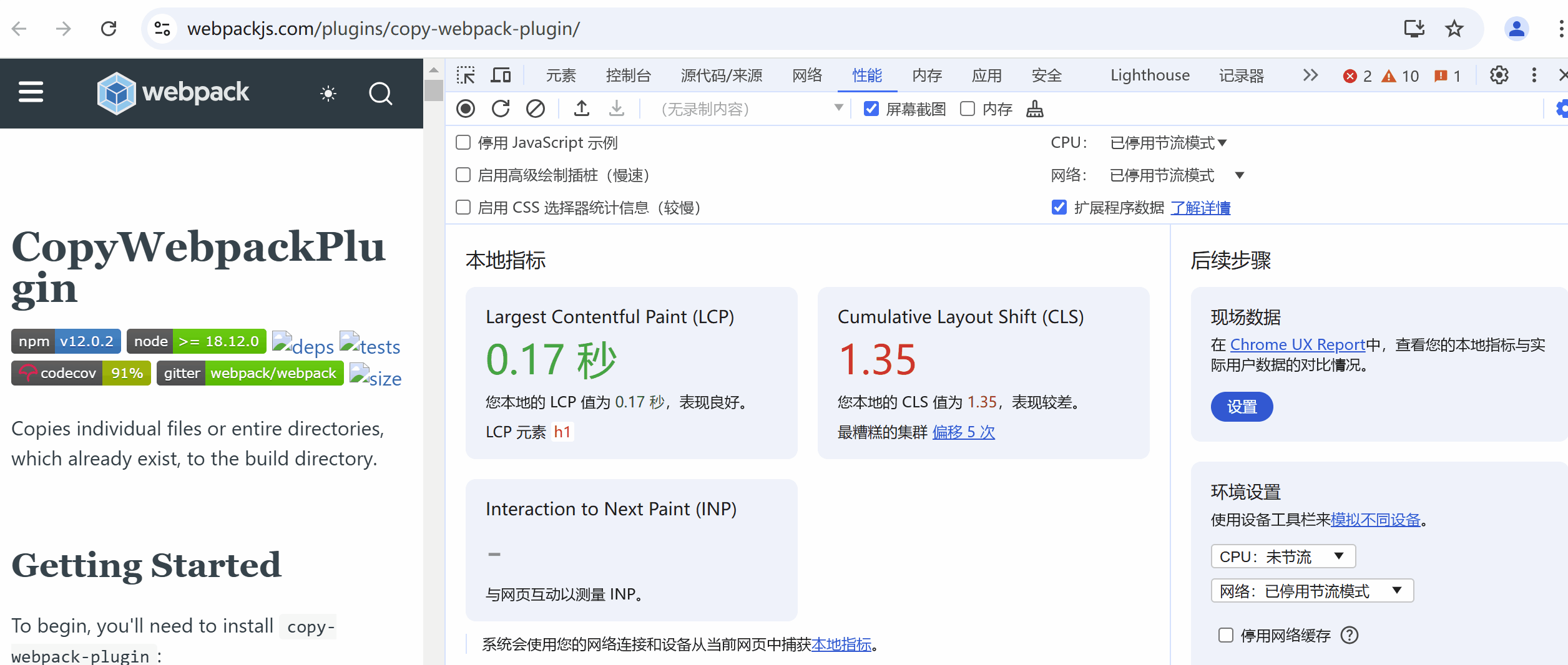Click the page vertical scrollbar thumb

tap(434, 90)
